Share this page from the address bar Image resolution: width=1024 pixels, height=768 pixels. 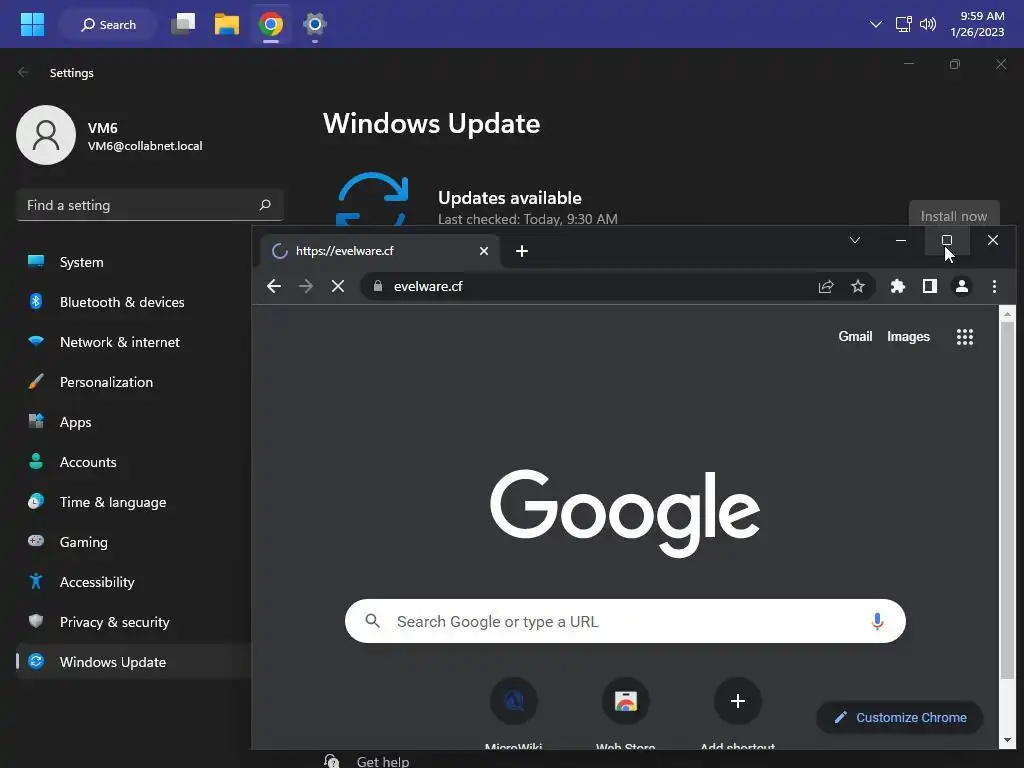coord(826,286)
